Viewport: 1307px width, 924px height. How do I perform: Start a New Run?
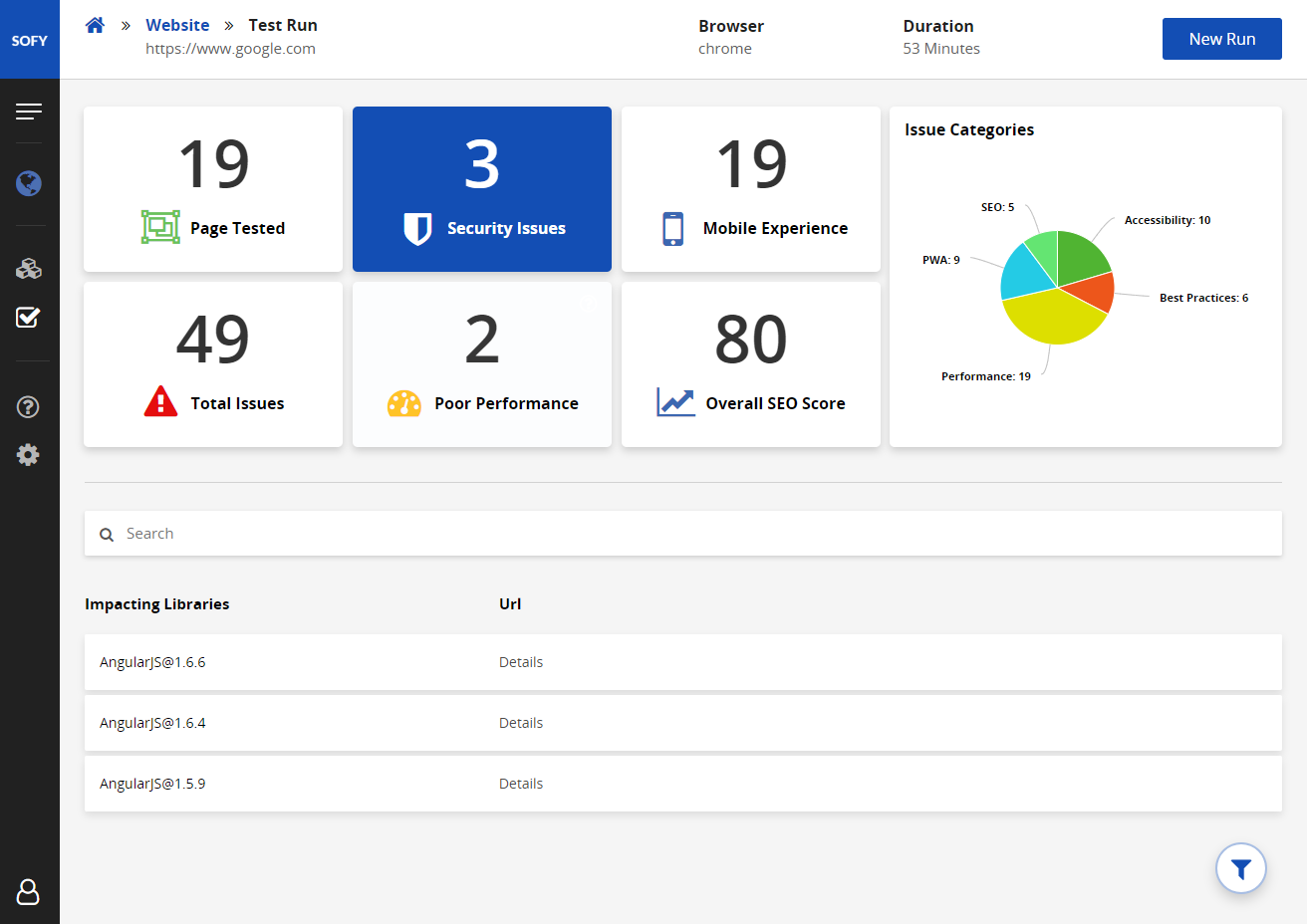coord(1222,39)
